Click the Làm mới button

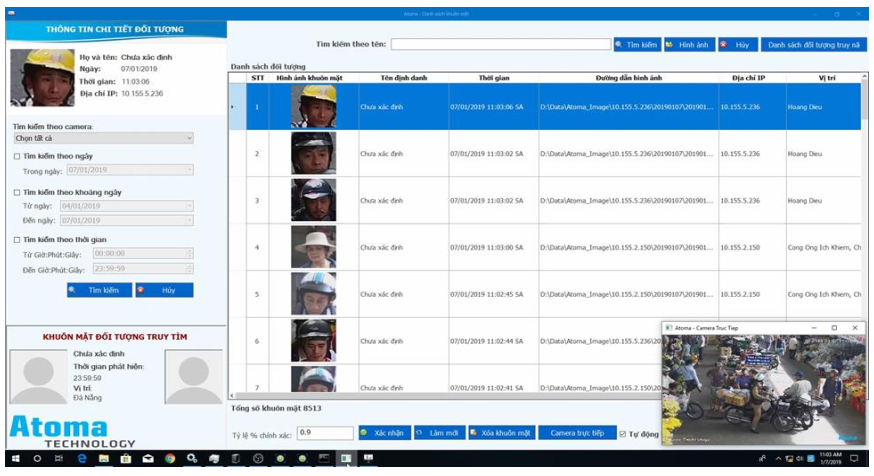439,433
